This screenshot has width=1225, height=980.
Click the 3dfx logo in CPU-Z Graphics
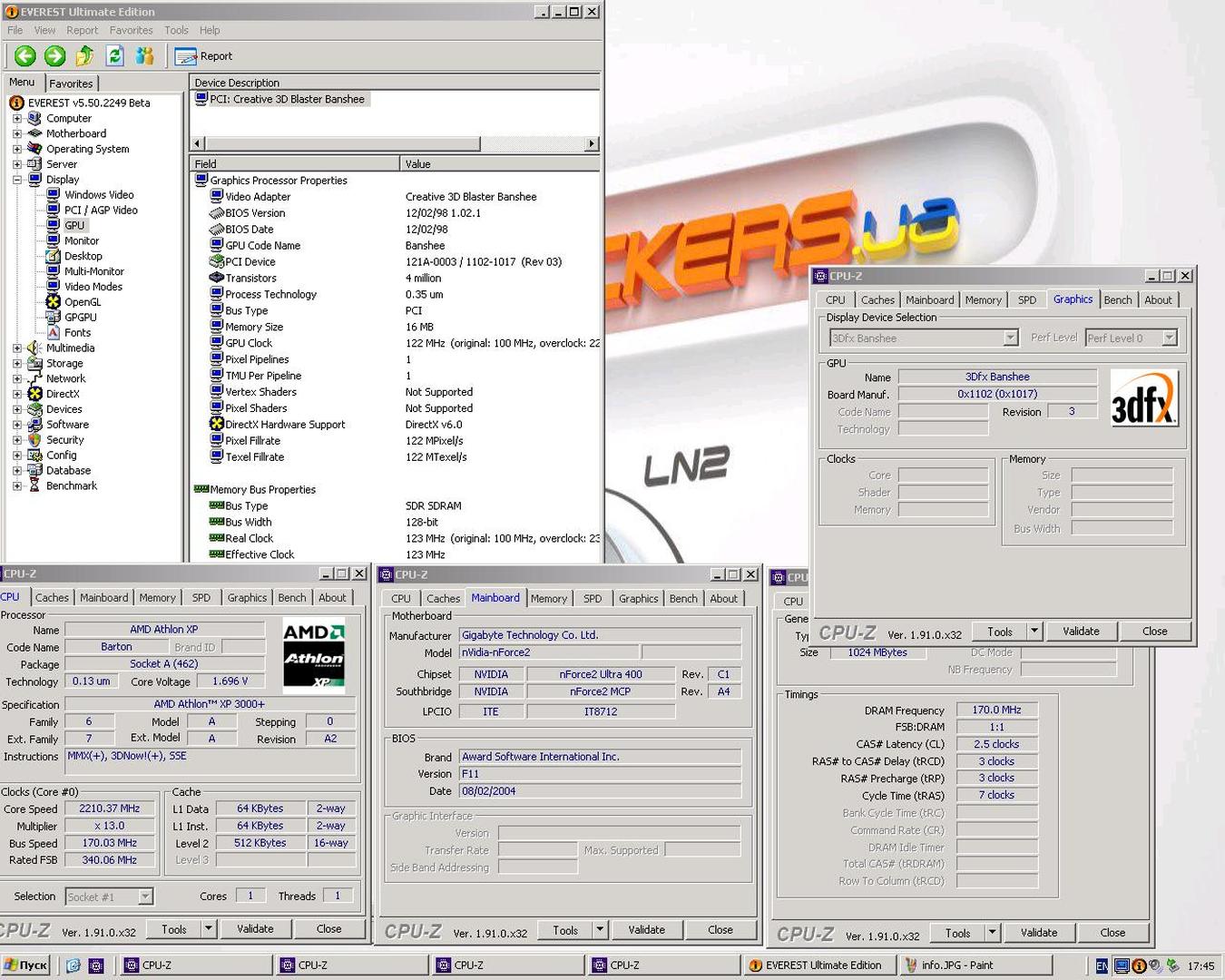(x=1144, y=398)
